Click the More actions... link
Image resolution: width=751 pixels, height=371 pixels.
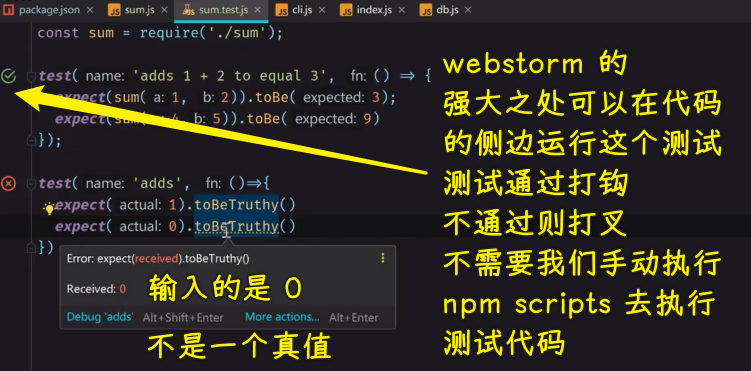click(282, 317)
